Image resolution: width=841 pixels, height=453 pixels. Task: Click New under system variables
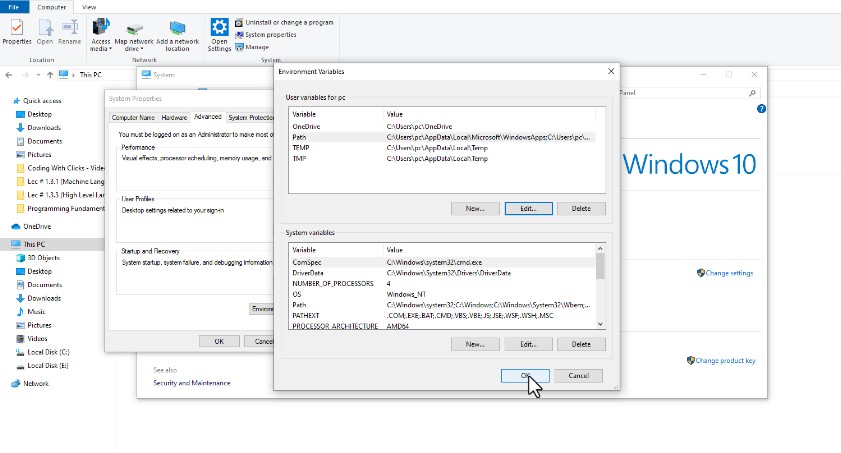point(475,344)
